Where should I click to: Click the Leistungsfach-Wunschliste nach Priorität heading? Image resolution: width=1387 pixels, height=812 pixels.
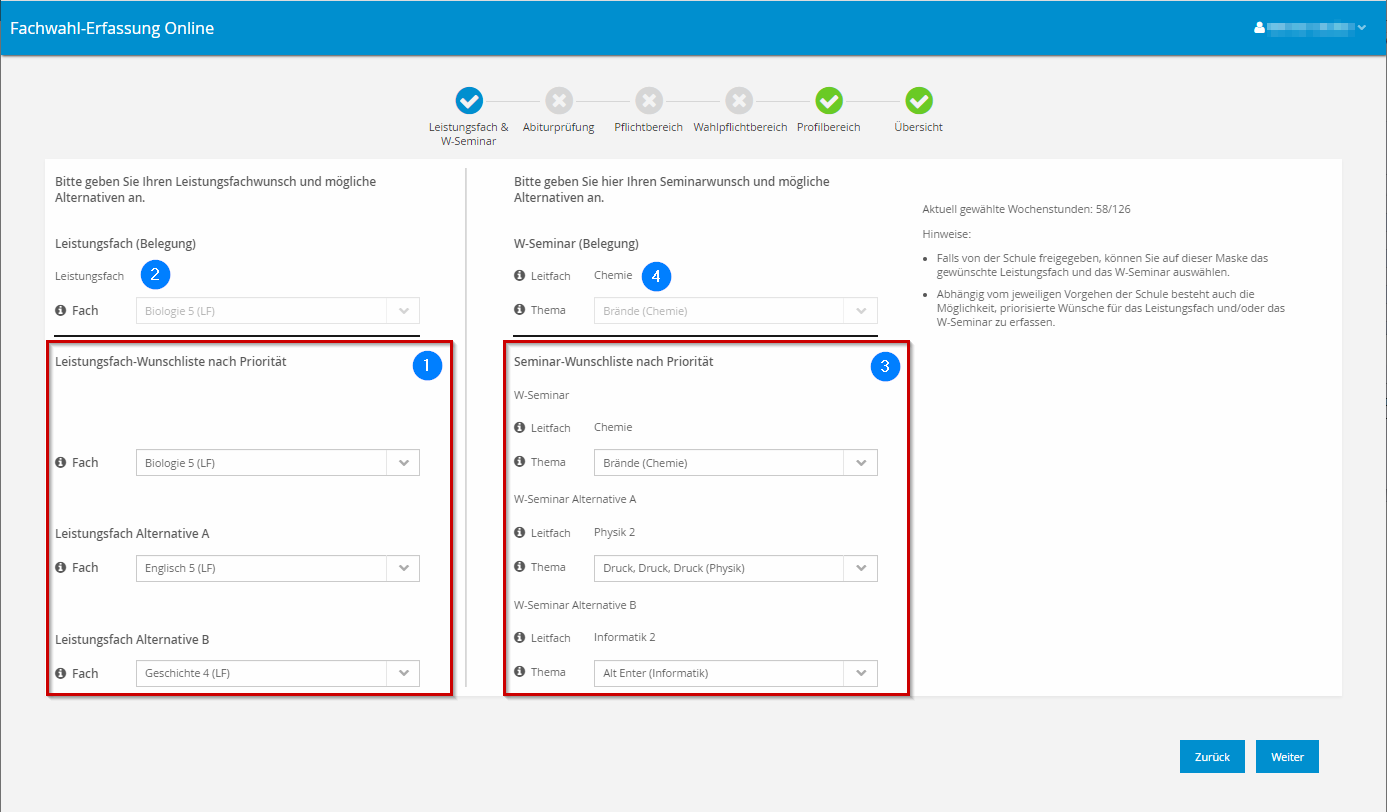pos(171,362)
